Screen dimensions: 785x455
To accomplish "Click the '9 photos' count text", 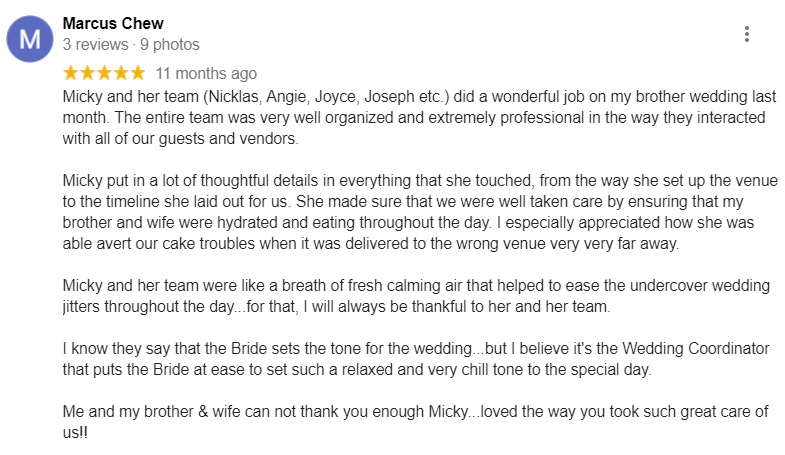I will 170,45.
